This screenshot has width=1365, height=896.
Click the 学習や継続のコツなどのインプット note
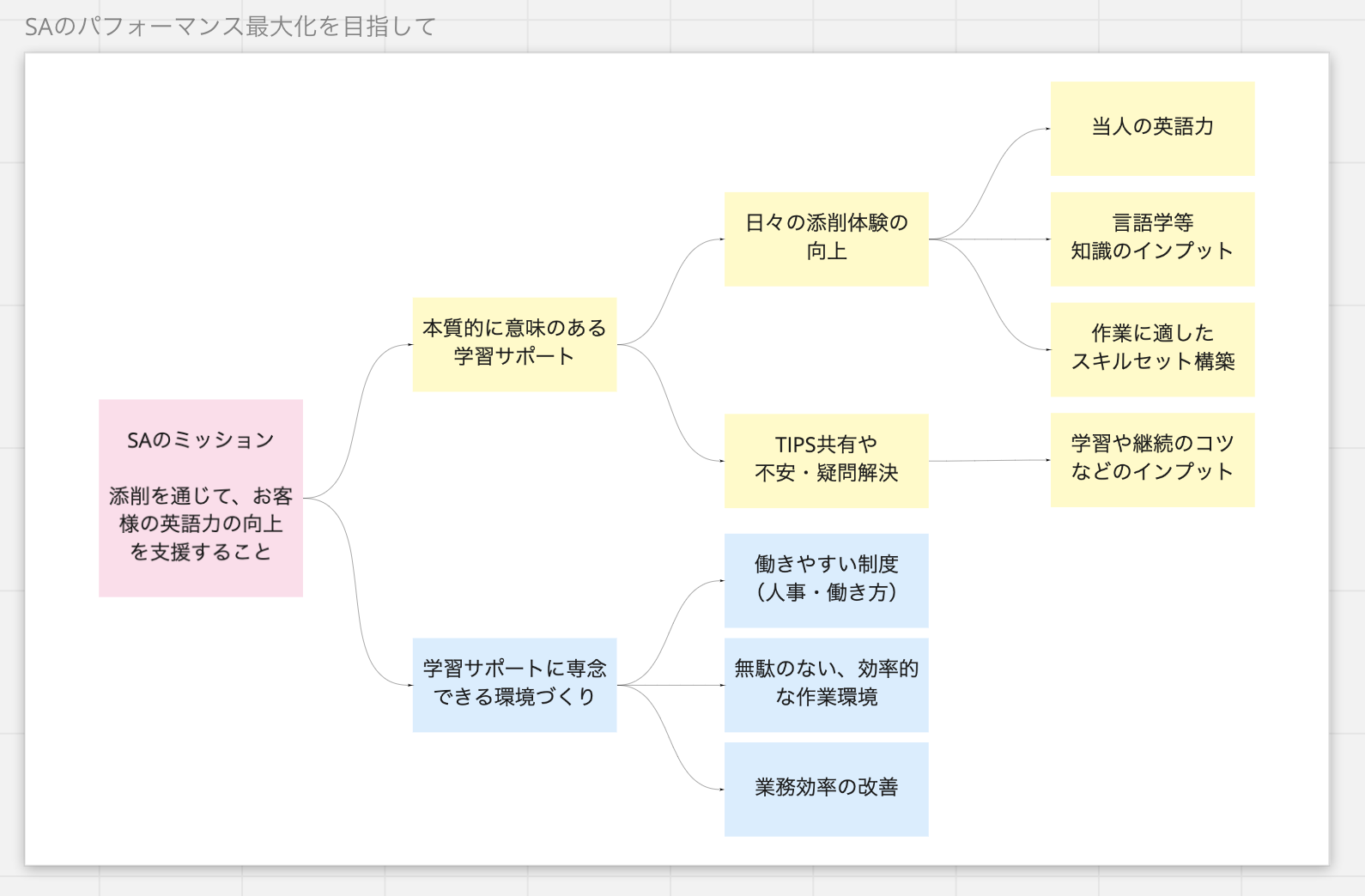1152,460
